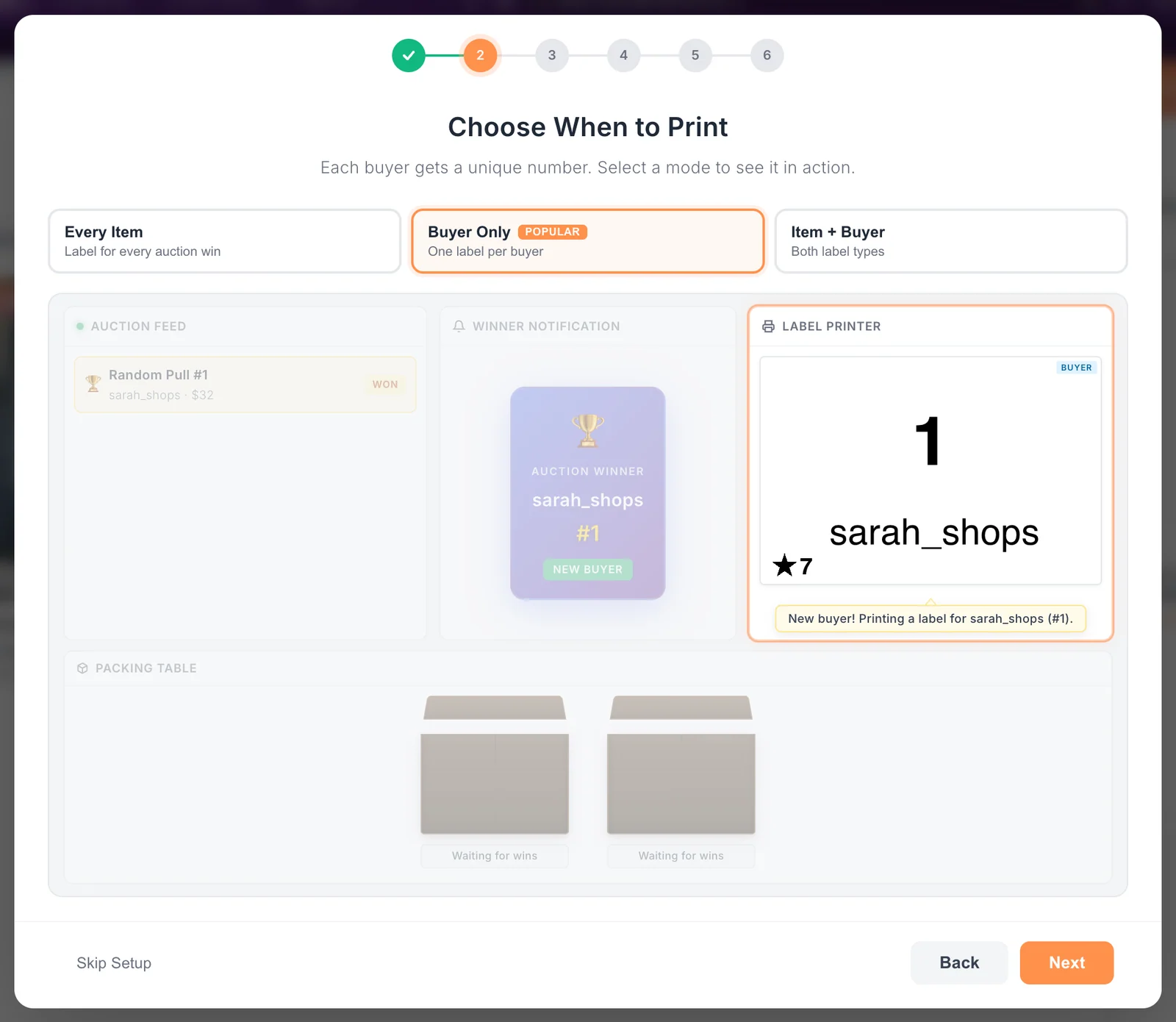
Task: Click sarah_shops name on the printed label
Action: 934,532
